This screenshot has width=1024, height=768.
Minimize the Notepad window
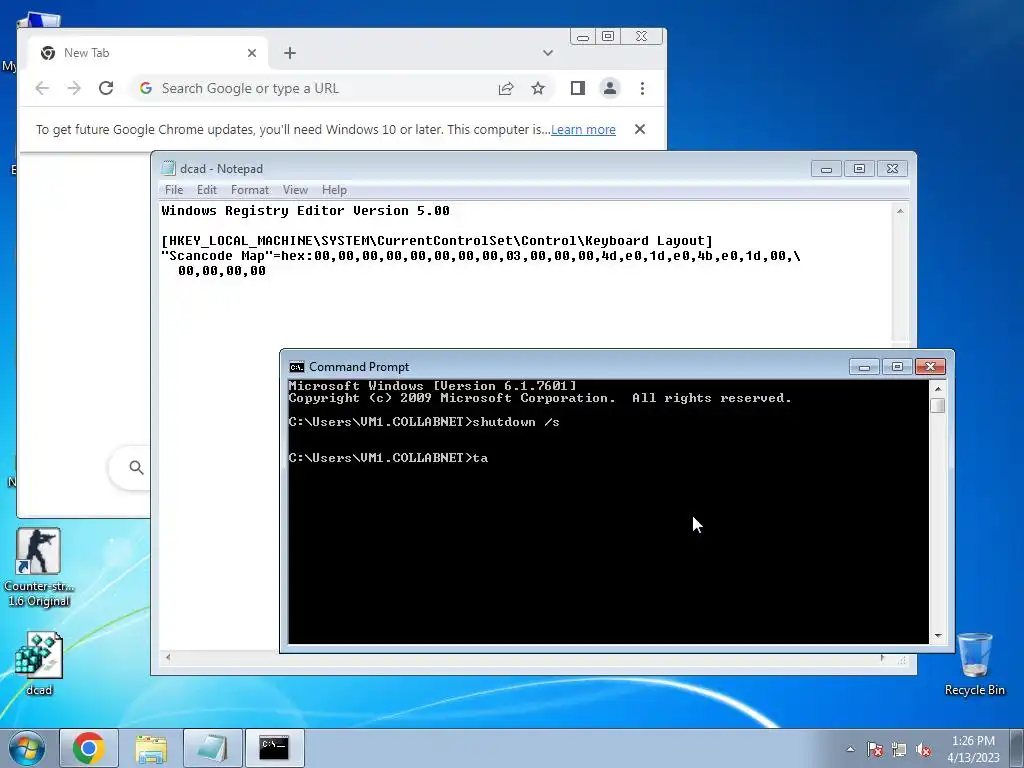tap(826, 169)
